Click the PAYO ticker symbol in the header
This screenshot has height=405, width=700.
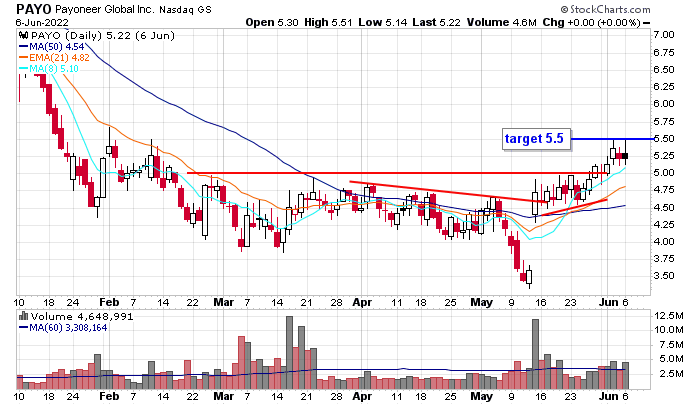coord(34,9)
